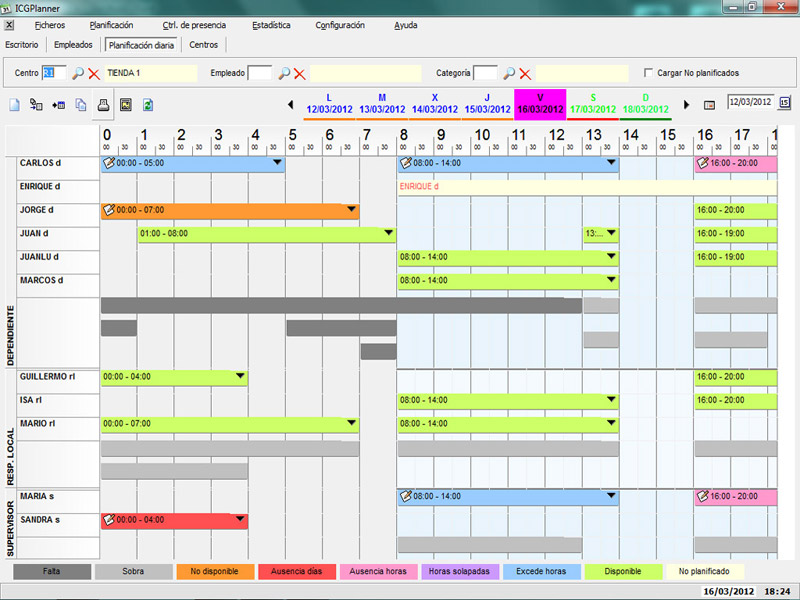Click the Empleado code input field
This screenshot has height=600, width=800.
tap(259, 73)
